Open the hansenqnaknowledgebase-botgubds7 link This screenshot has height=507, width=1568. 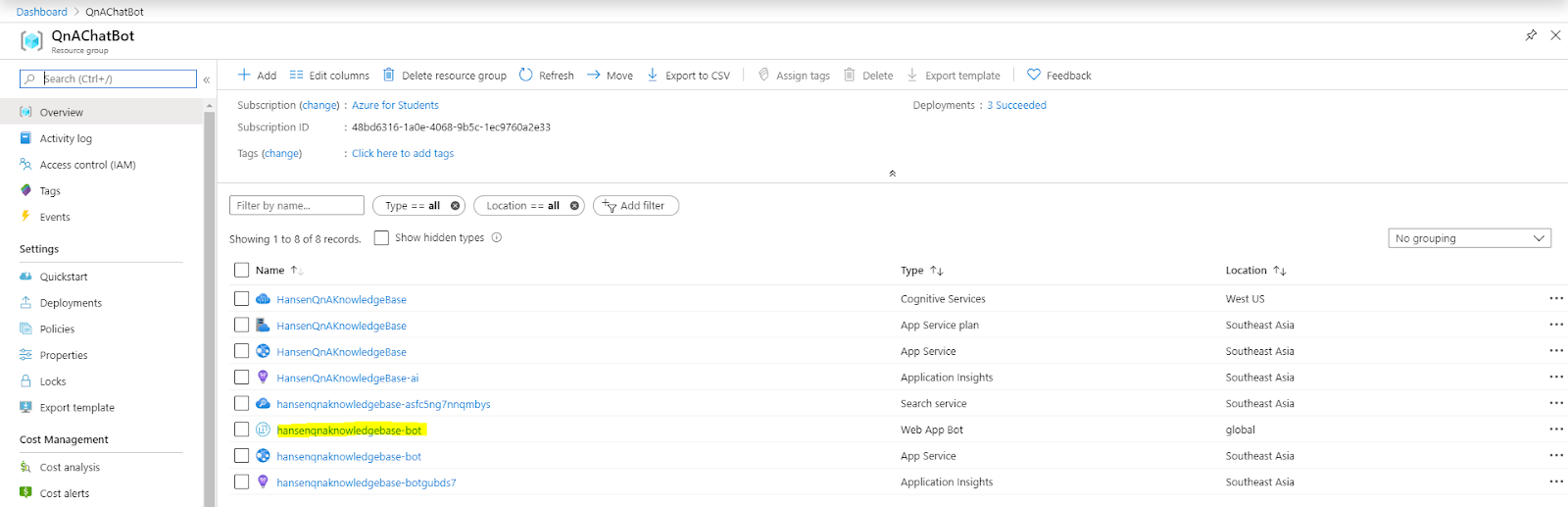point(367,482)
